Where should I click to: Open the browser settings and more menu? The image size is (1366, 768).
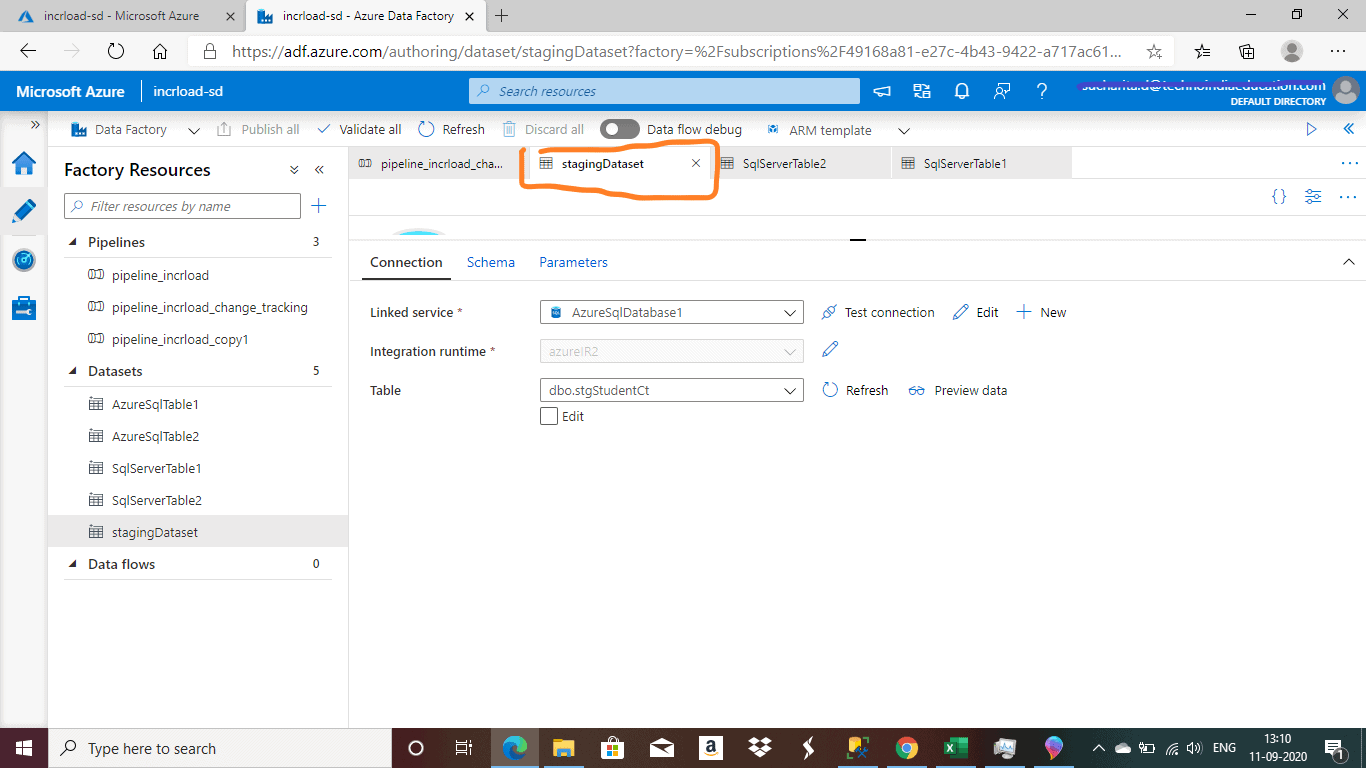pos(1338,51)
